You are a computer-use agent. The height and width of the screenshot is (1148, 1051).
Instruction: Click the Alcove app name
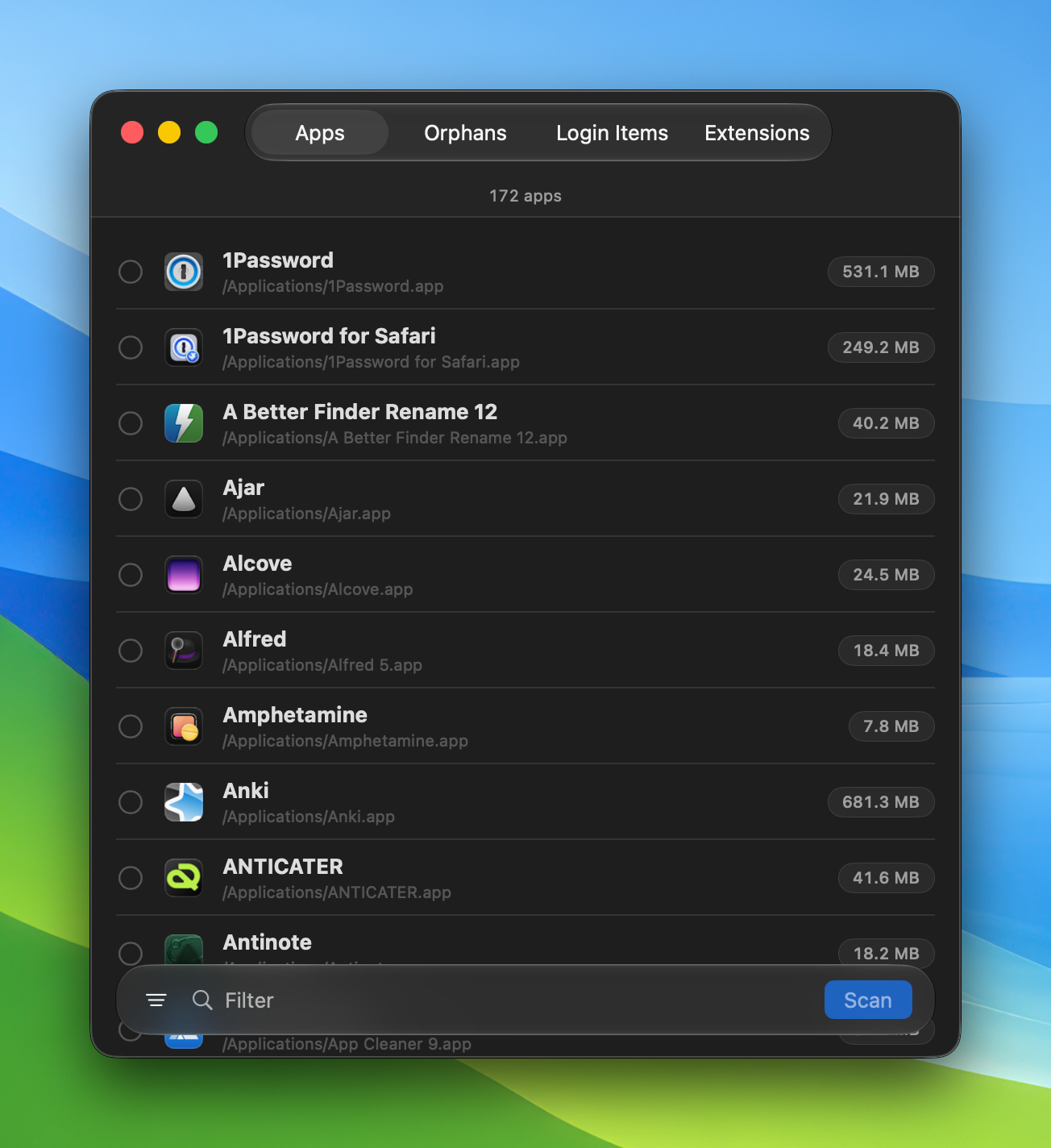[257, 564]
